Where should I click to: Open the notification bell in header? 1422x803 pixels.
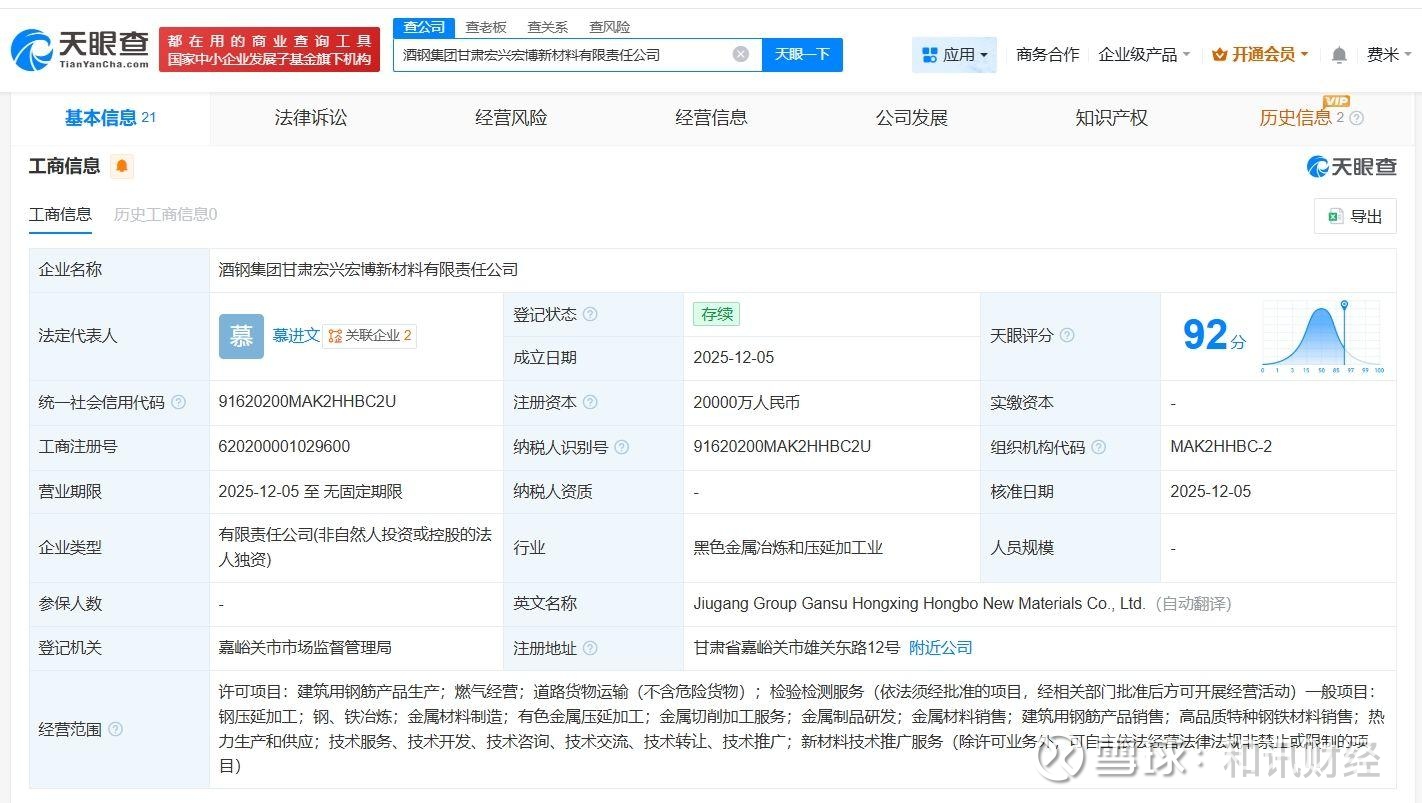(x=1339, y=55)
